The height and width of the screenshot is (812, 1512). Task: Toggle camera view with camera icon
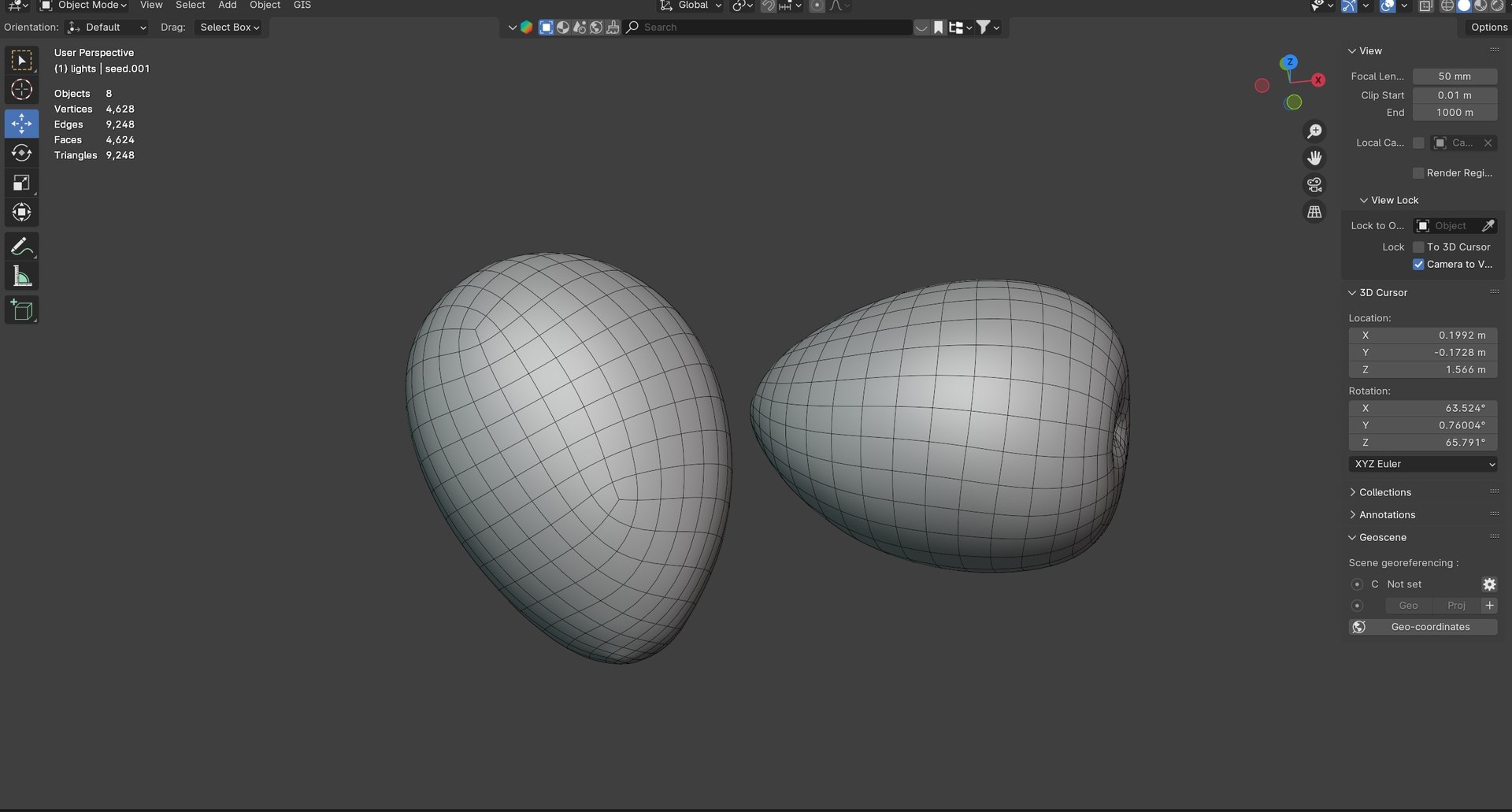coord(1314,185)
